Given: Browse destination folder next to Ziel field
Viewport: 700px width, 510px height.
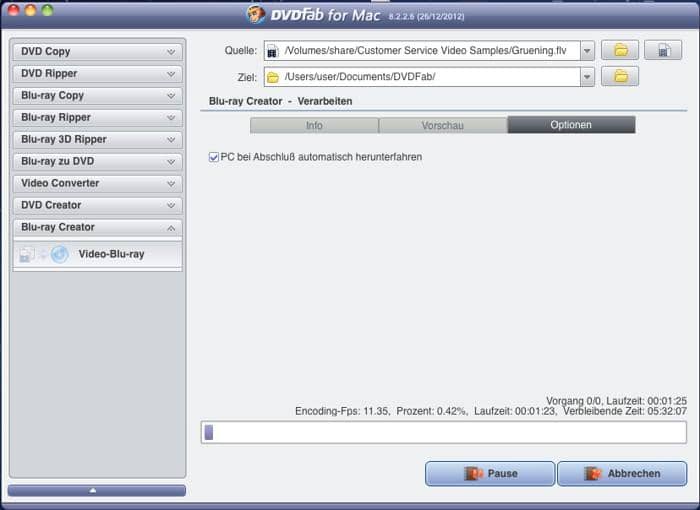Looking at the screenshot, I should (620, 76).
